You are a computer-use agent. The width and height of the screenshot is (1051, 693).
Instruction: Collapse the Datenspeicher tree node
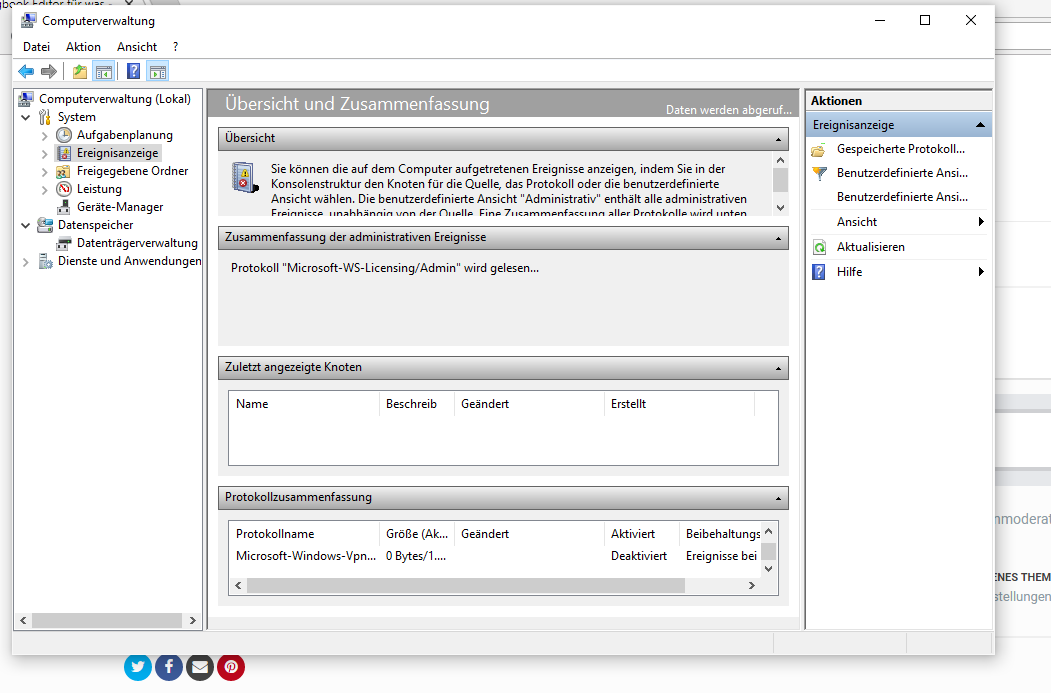(26, 225)
